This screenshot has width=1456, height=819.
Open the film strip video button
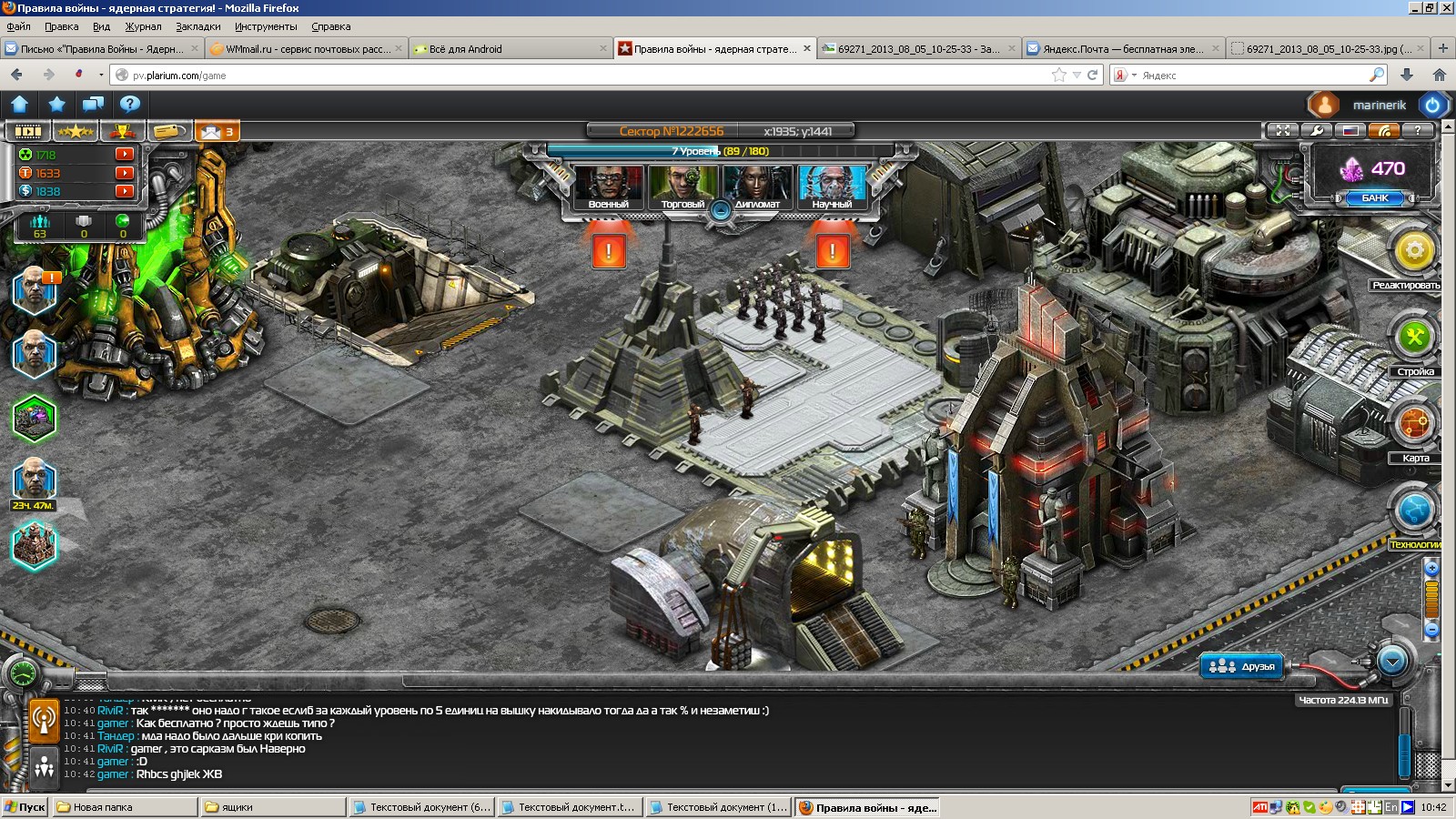pos(27,132)
